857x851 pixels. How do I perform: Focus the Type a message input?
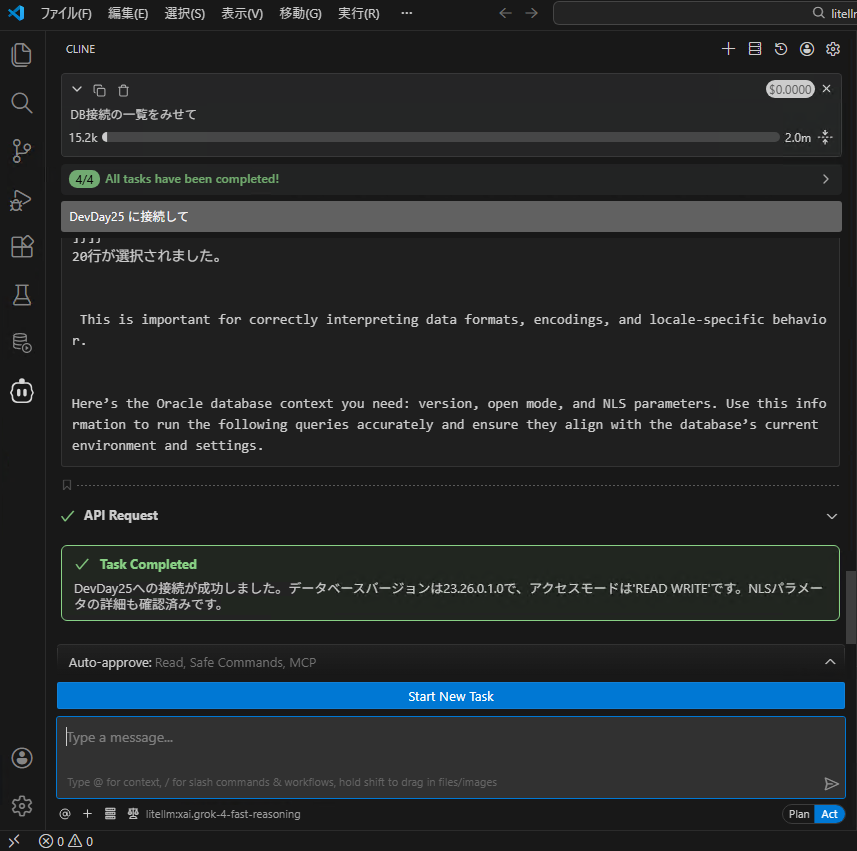click(451, 758)
